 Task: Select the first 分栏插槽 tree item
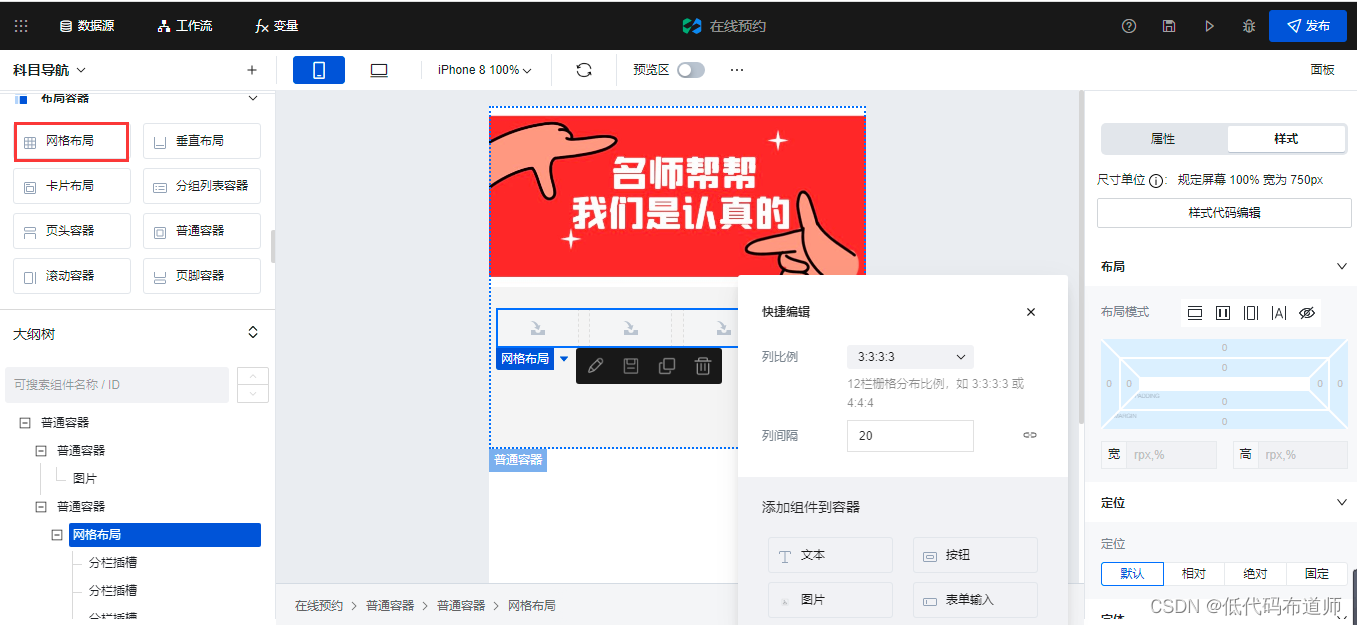point(113,563)
